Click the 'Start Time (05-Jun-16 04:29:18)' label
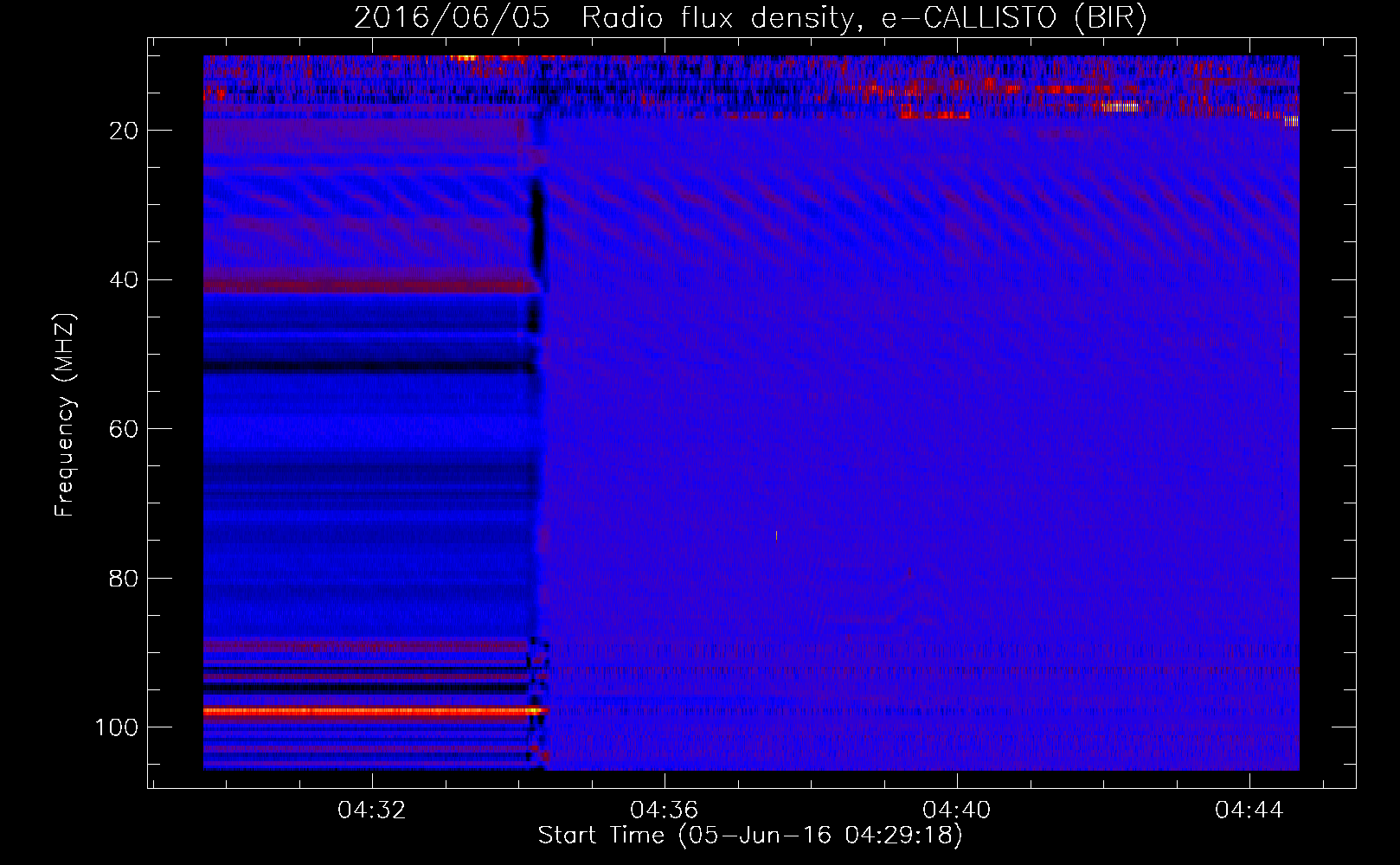The image size is (1400, 865). 750,836
